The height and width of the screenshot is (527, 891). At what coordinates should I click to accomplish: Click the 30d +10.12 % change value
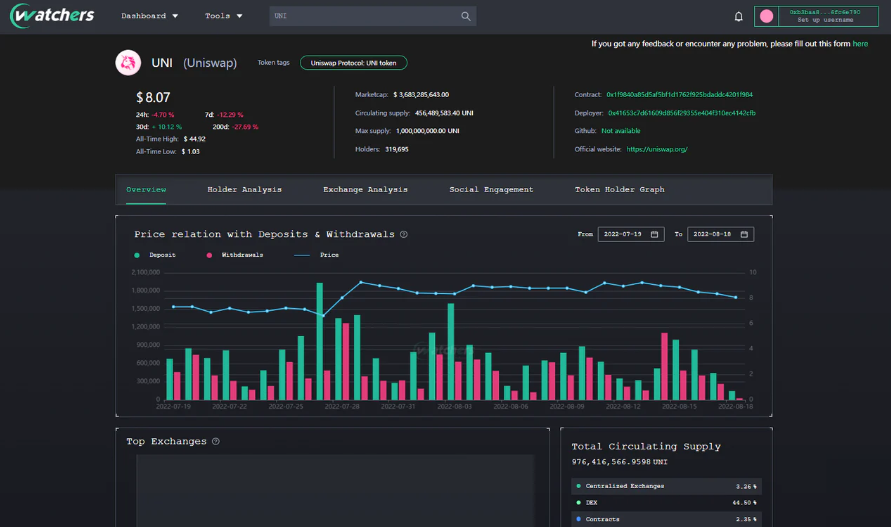tap(166, 127)
